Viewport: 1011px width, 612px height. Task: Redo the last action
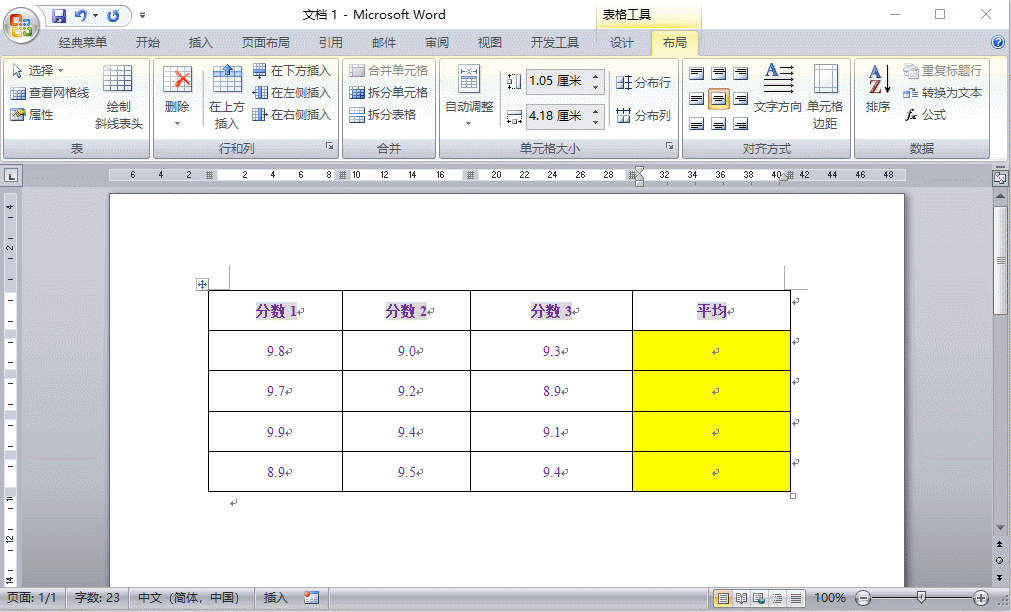(x=113, y=15)
